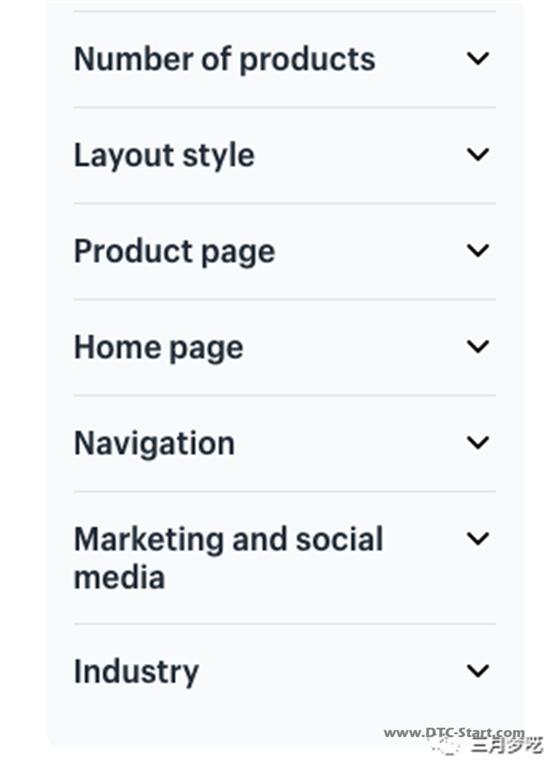This screenshot has width=560, height=772.
Task: Click the chevron for Marketing and social media
Action: click(477, 539)
